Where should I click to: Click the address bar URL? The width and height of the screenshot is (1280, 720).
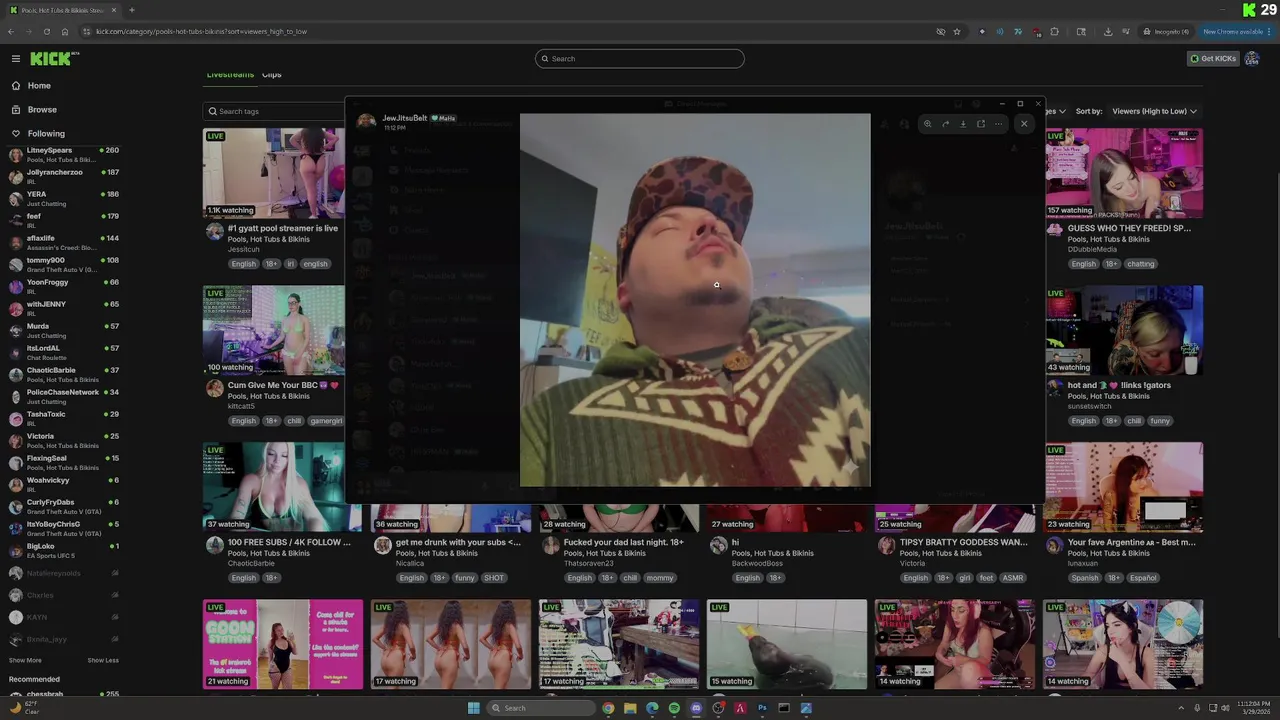tap(201, 32)
